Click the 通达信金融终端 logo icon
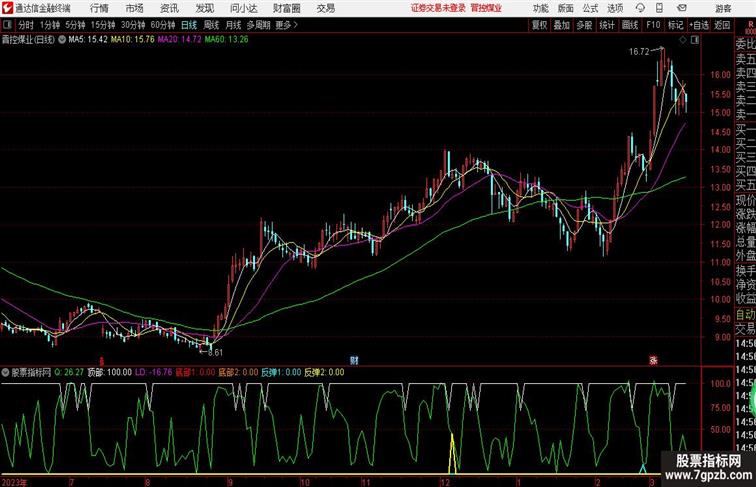756x487 pixels. pyautogui.click(x=7, y=7)
